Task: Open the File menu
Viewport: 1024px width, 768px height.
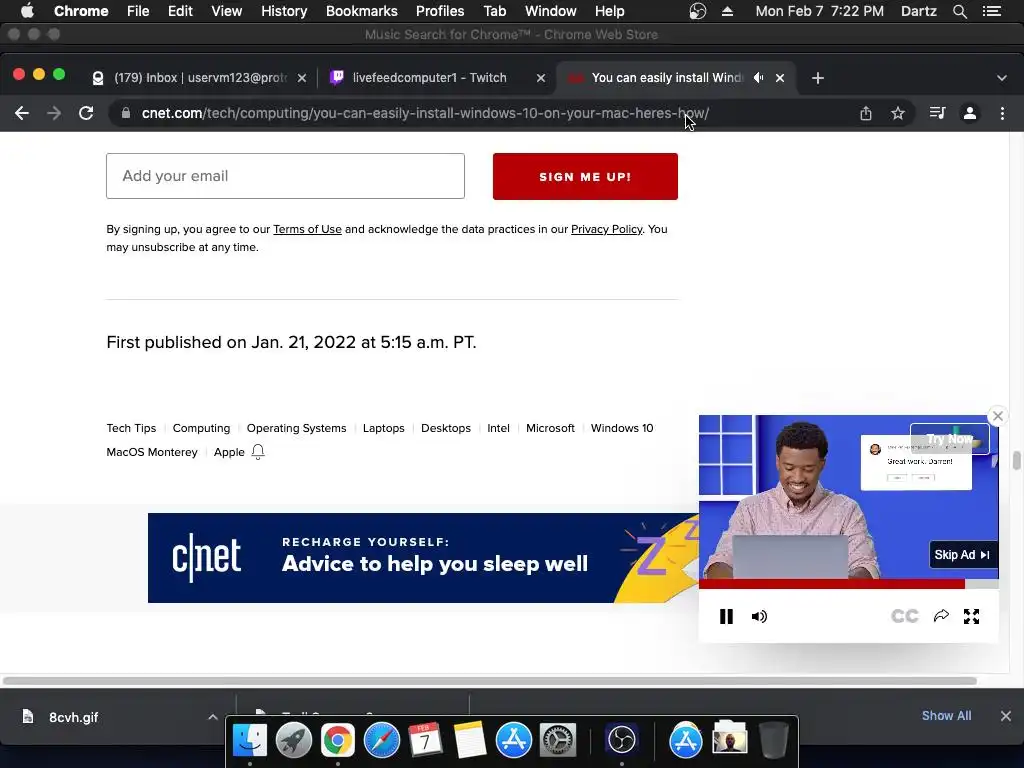Action: pos(138,11)
